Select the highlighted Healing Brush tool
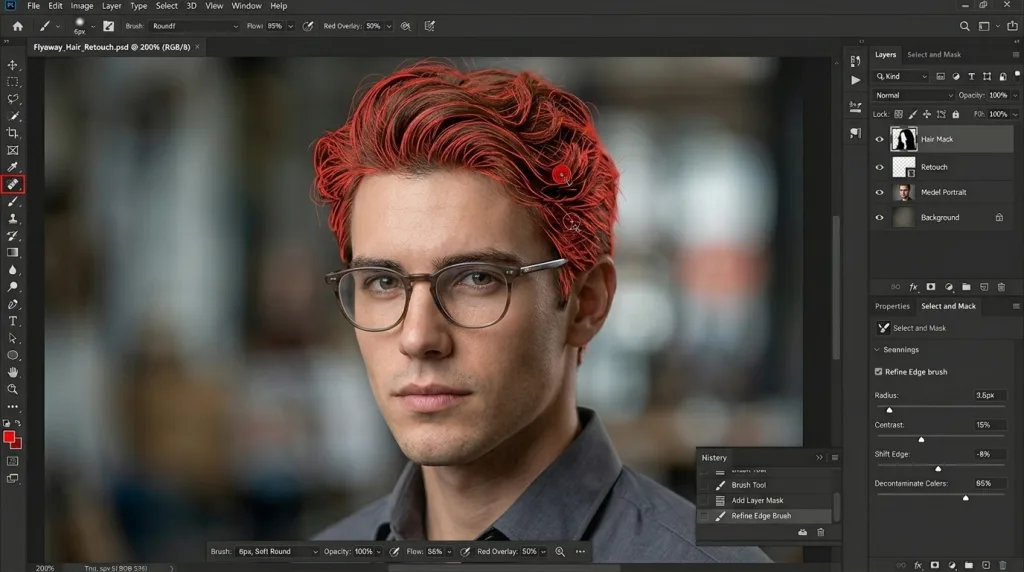 (12, 185)
